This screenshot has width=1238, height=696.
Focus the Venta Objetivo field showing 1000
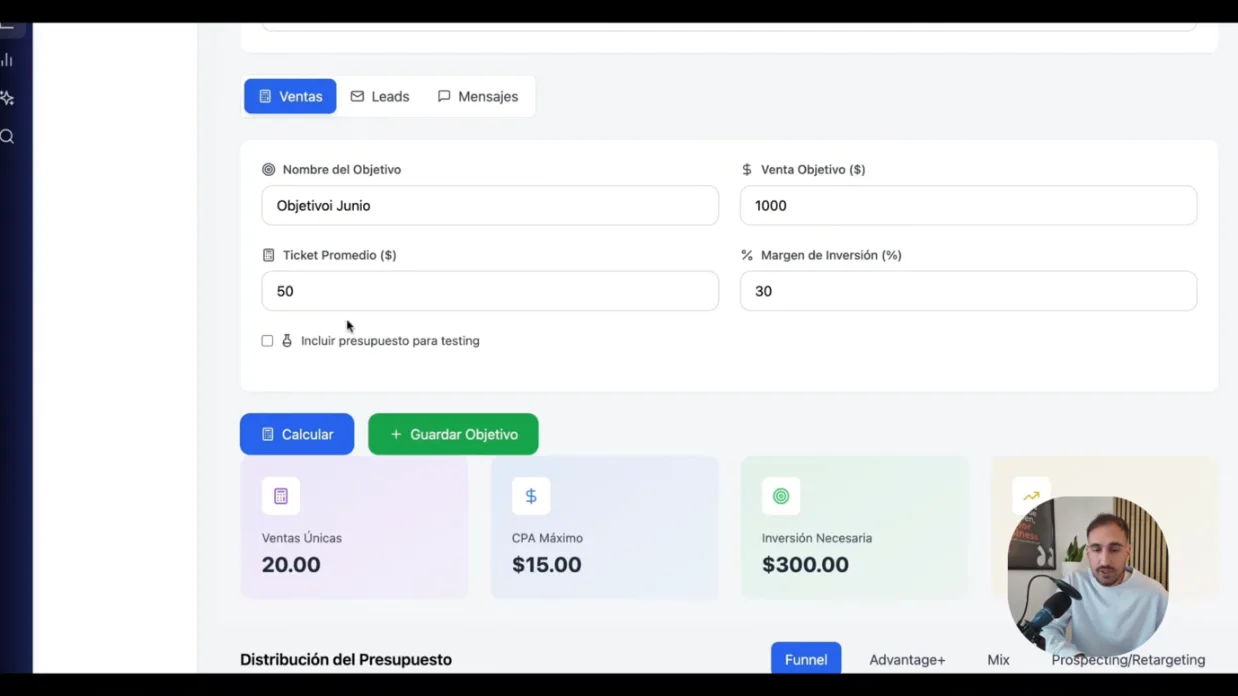pyautogui.click(x=968, y=205)
